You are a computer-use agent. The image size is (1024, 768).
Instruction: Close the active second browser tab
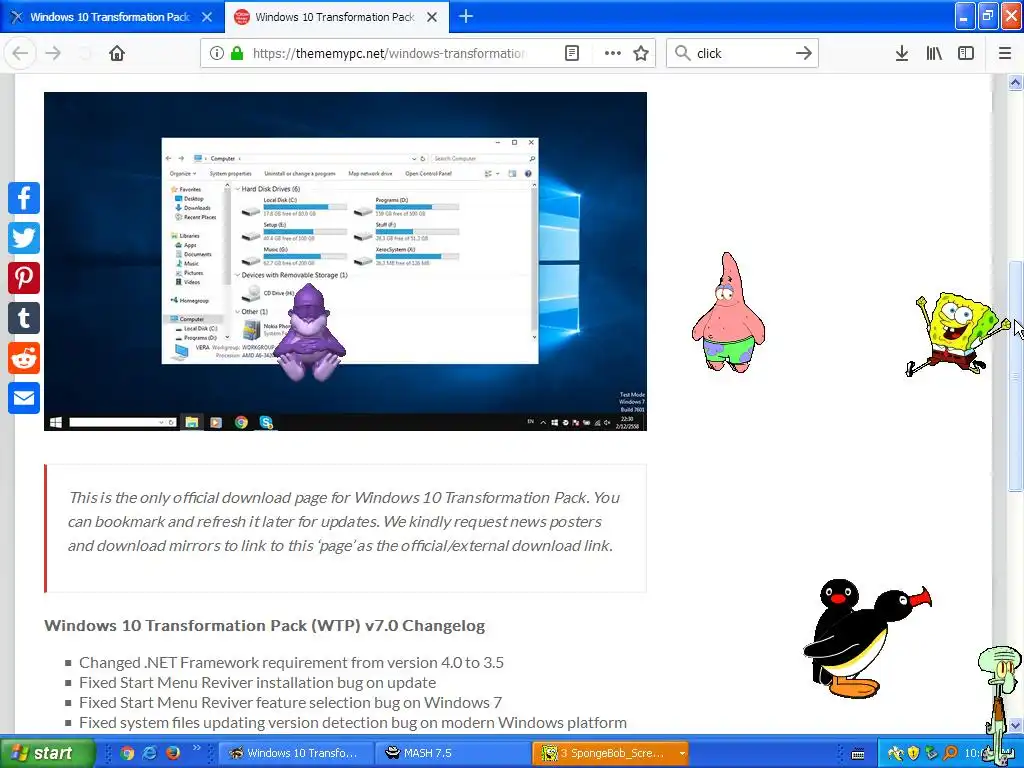(x=432, y=17)
